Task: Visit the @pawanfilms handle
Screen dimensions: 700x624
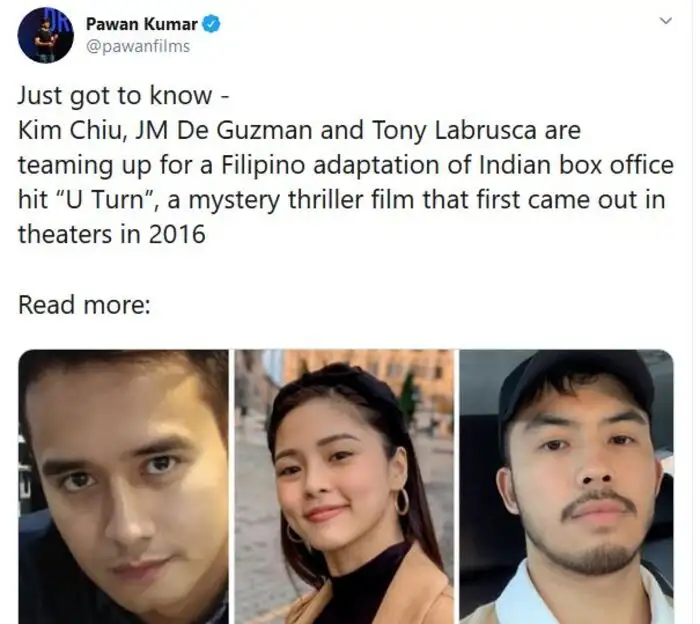Action: (x=138, y=46)
